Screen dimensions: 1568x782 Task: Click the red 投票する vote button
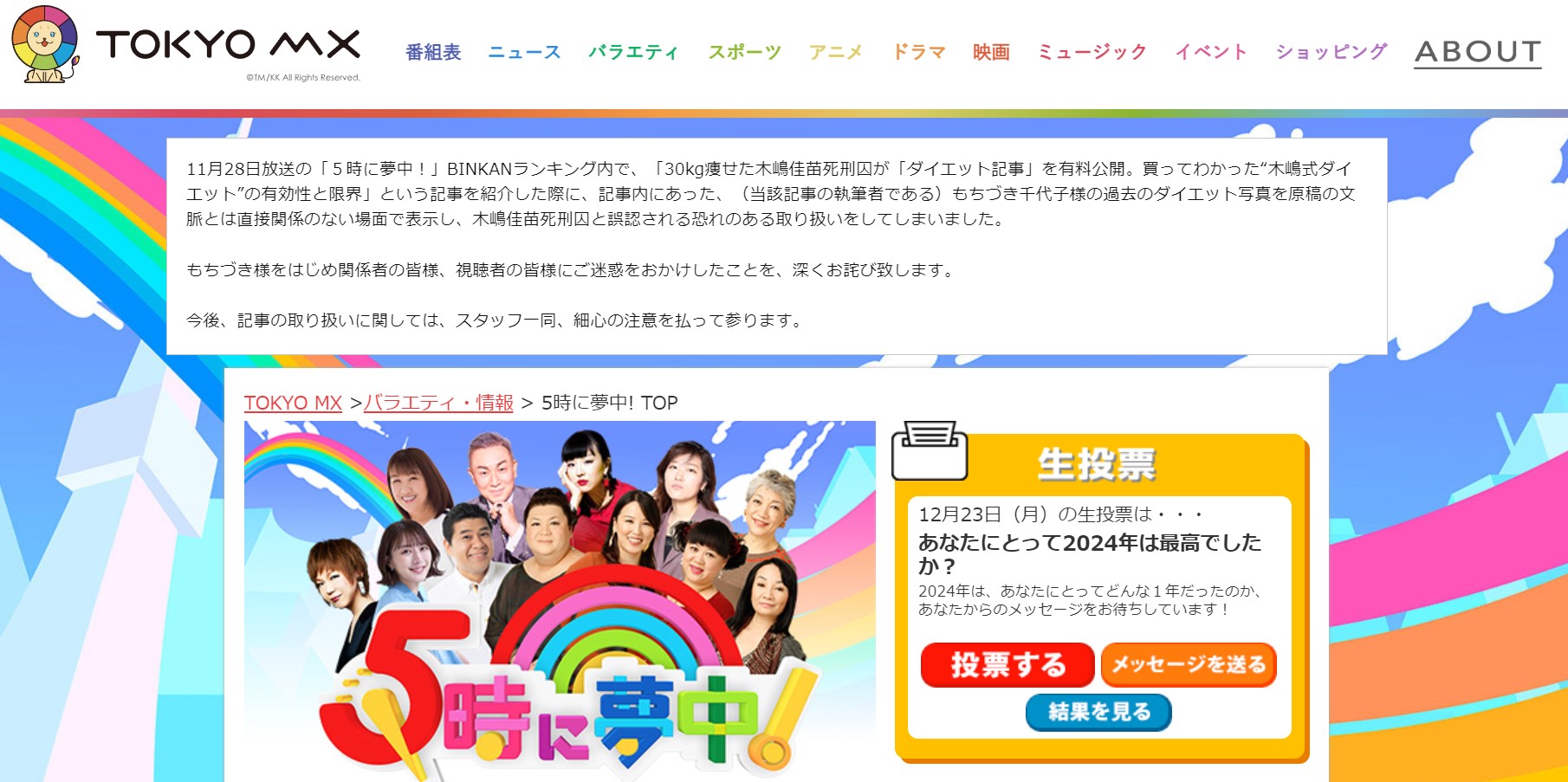(1008, 665)
